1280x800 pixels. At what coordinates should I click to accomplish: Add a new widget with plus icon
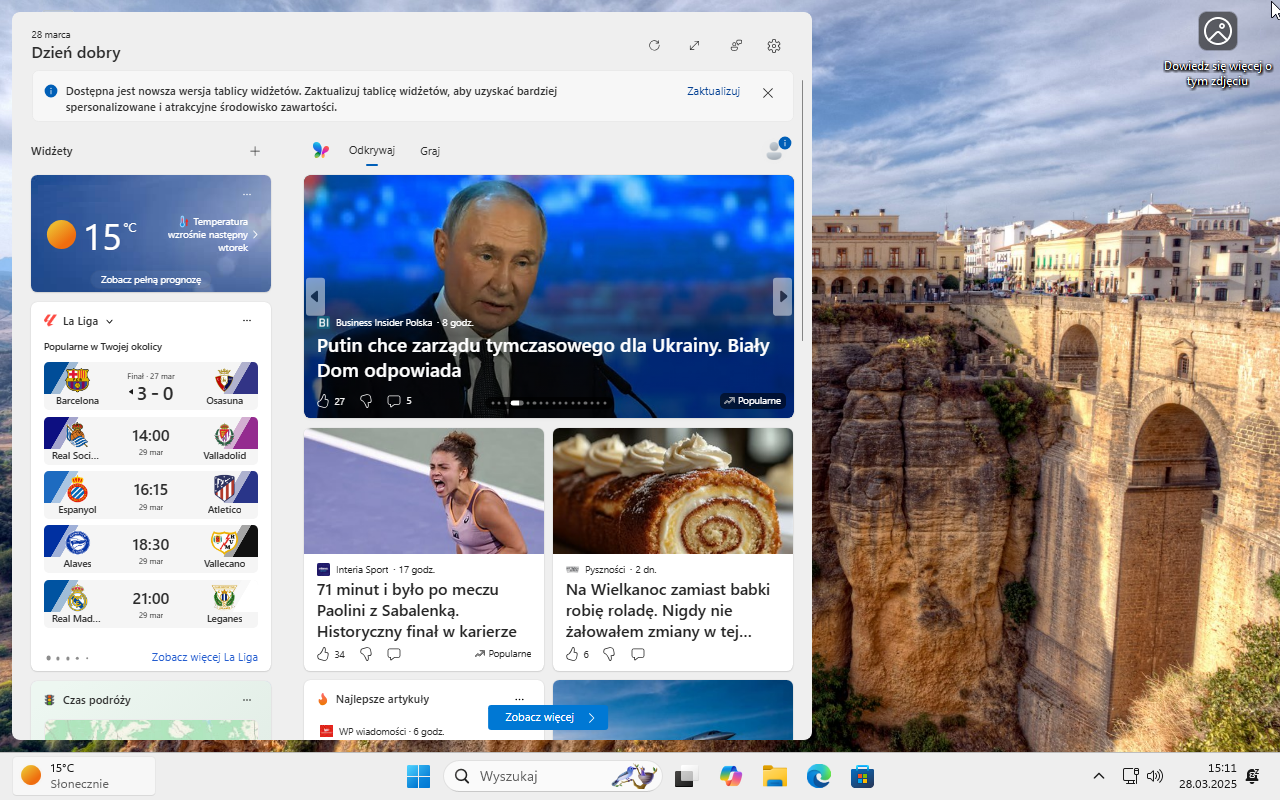(255, 151)
